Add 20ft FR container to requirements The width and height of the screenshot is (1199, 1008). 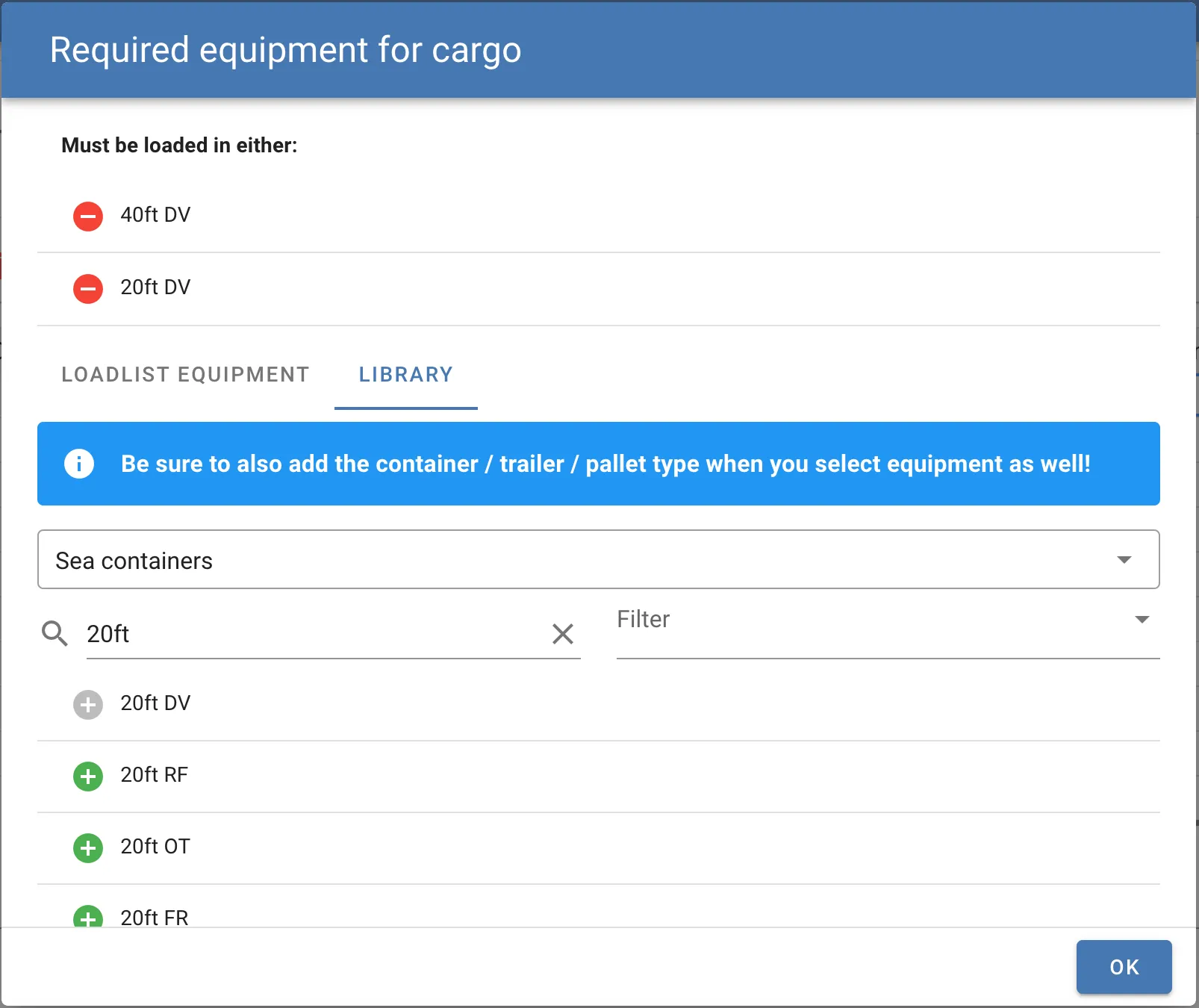[x=87, y=917]
